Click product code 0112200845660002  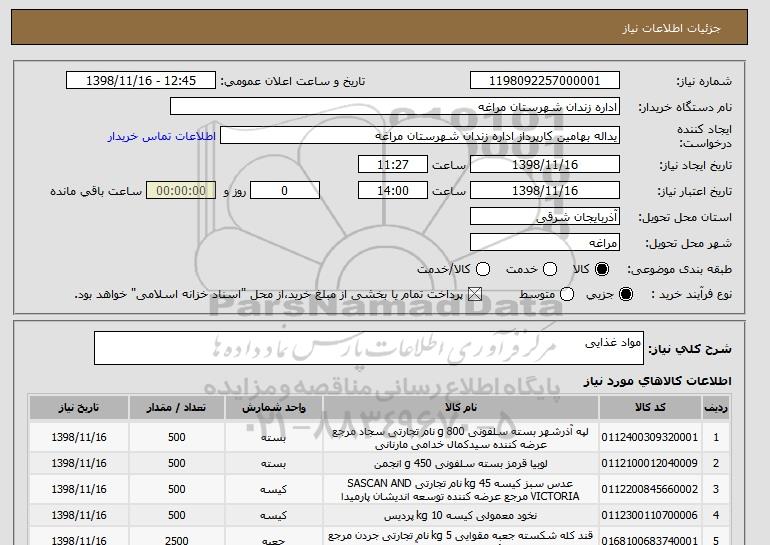tap(650, 490)
